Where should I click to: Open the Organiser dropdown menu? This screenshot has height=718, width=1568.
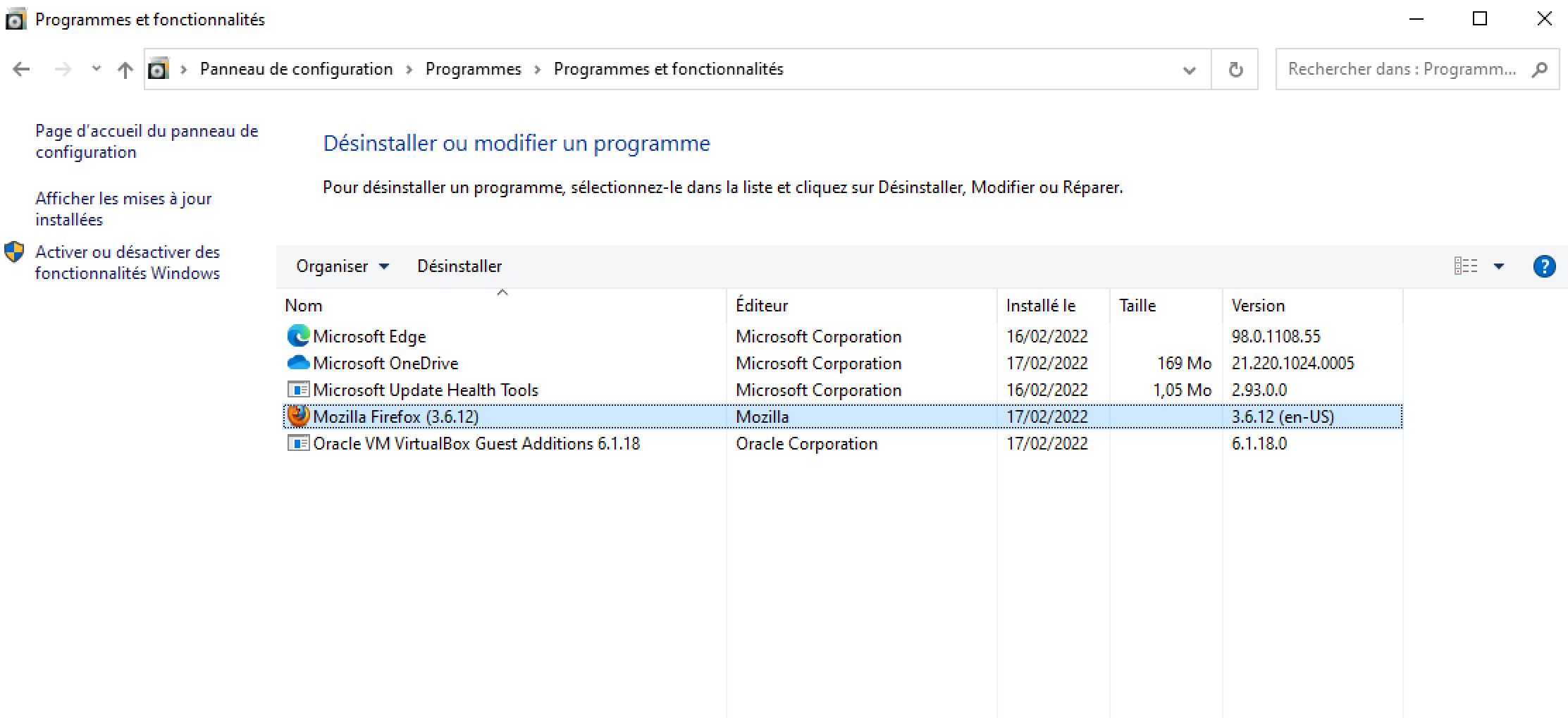tap(342, 266)
